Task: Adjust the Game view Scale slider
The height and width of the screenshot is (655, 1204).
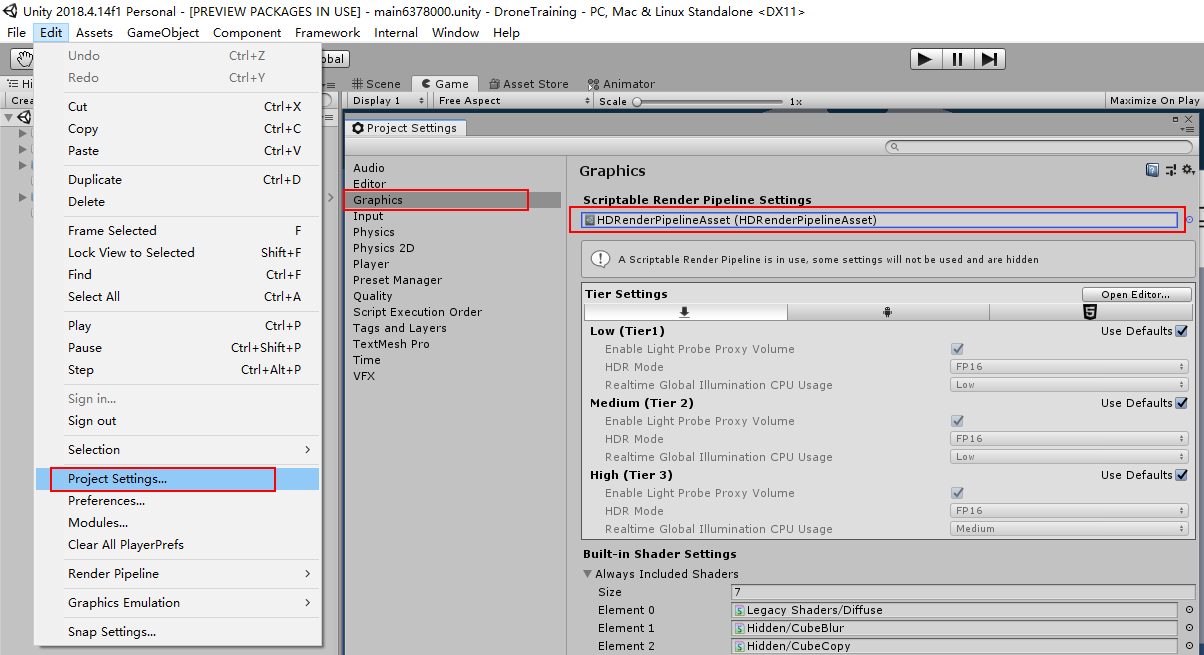Action: point(709,101)
